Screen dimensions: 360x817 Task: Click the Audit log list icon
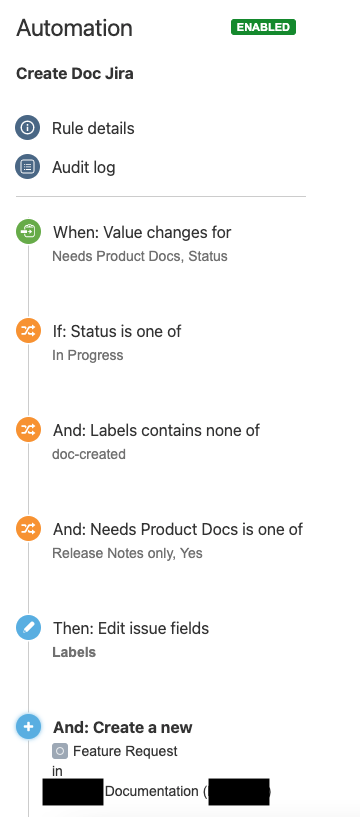[28, 167]
